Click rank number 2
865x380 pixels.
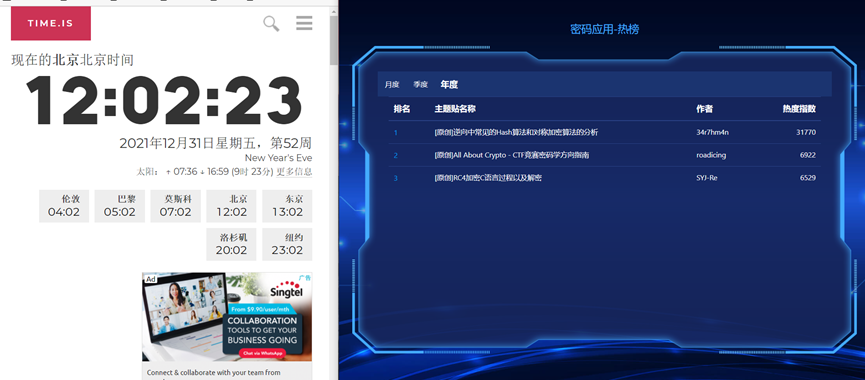[x=396, y=156]
